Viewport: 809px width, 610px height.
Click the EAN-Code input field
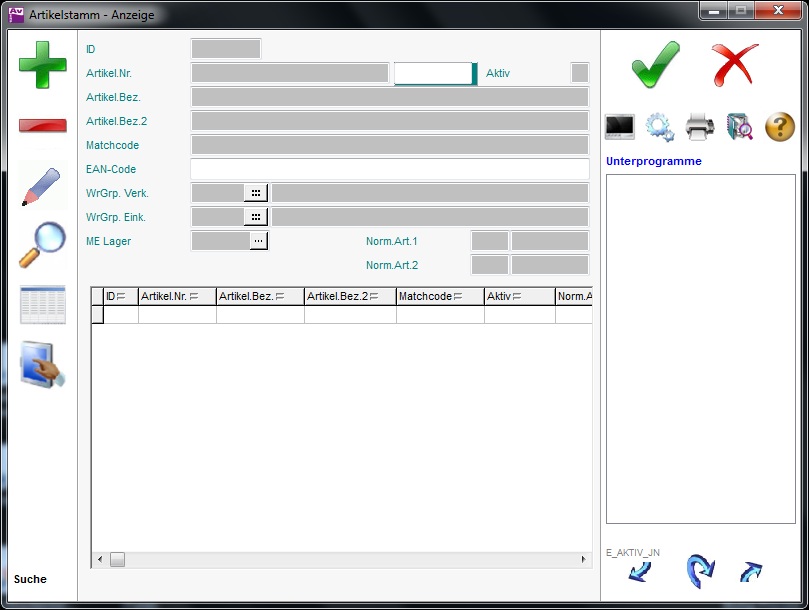click(389, 169)
